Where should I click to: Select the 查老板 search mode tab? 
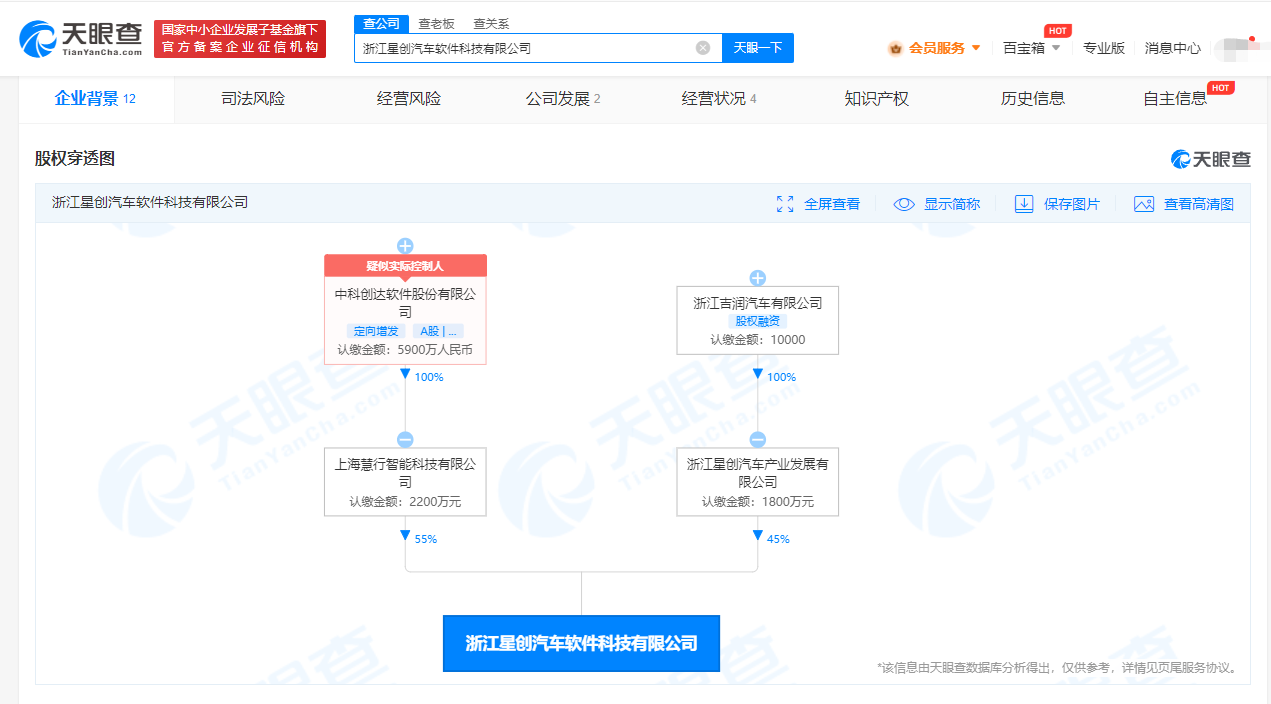435,24
